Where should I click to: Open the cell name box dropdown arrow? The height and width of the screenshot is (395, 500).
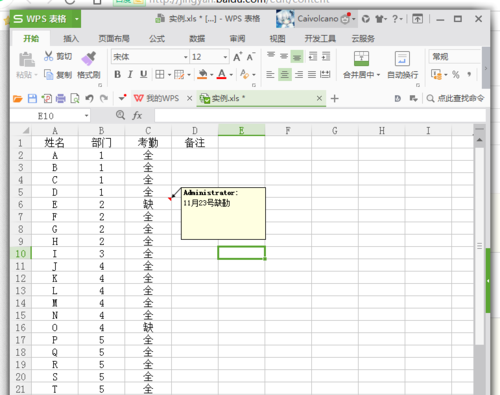point(86,116)
